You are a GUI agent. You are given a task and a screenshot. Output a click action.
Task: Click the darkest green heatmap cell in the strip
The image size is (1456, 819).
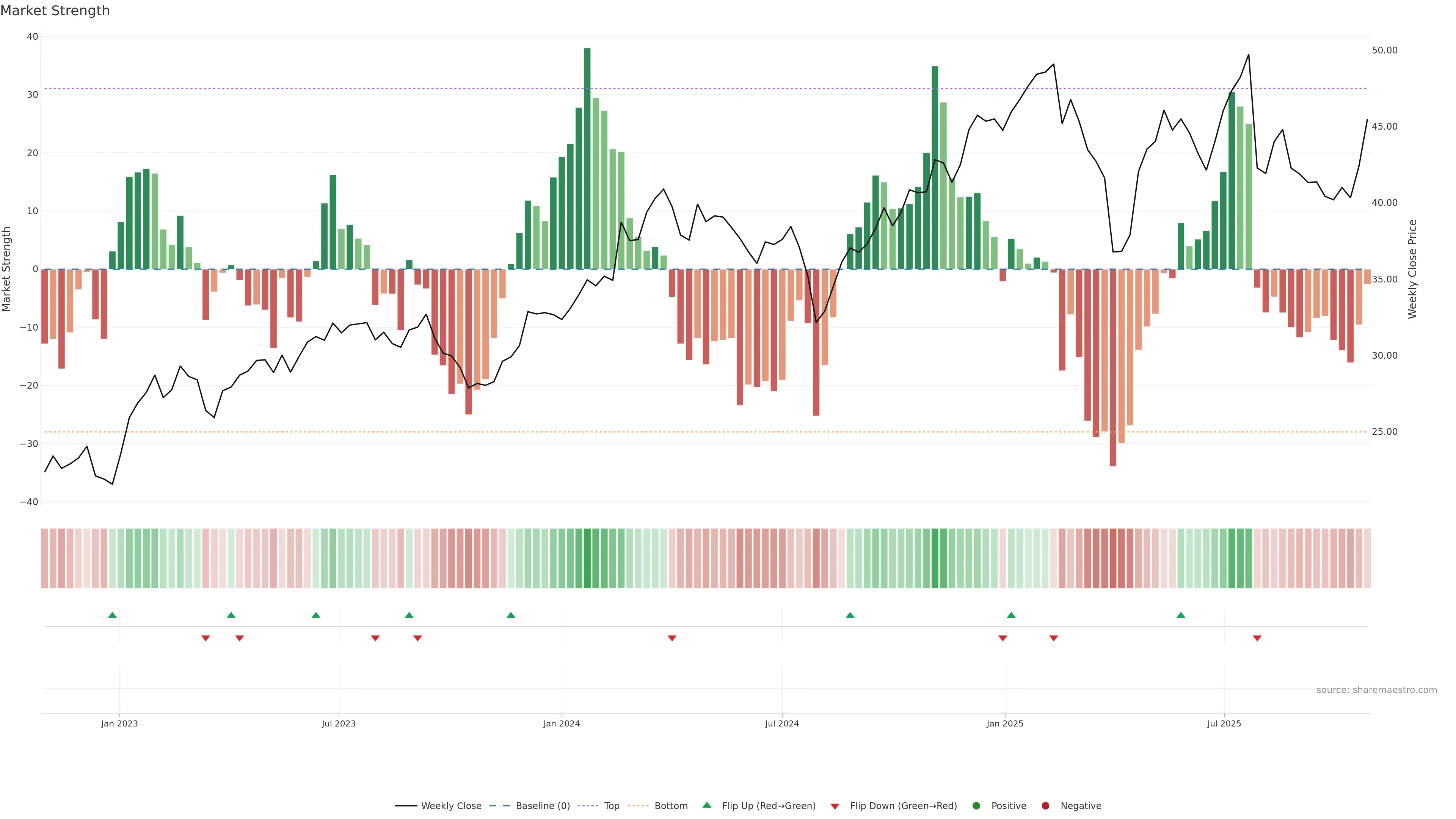click(587, 559)
